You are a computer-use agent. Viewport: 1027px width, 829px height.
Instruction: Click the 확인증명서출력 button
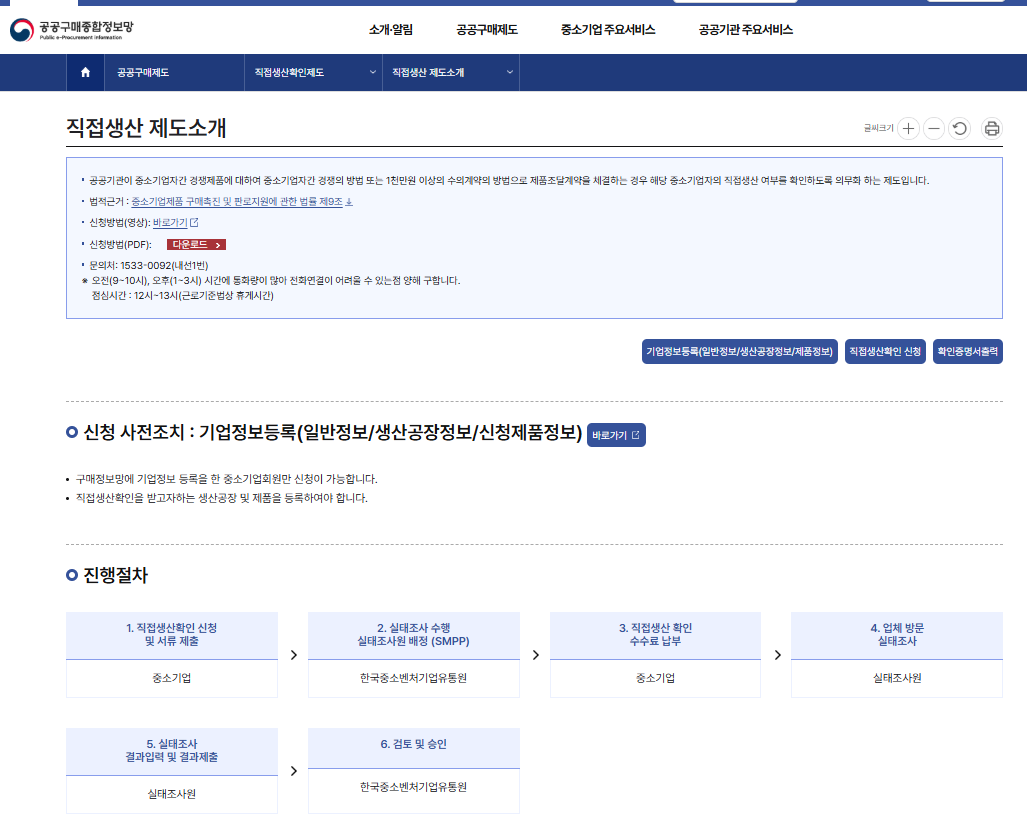967,352
